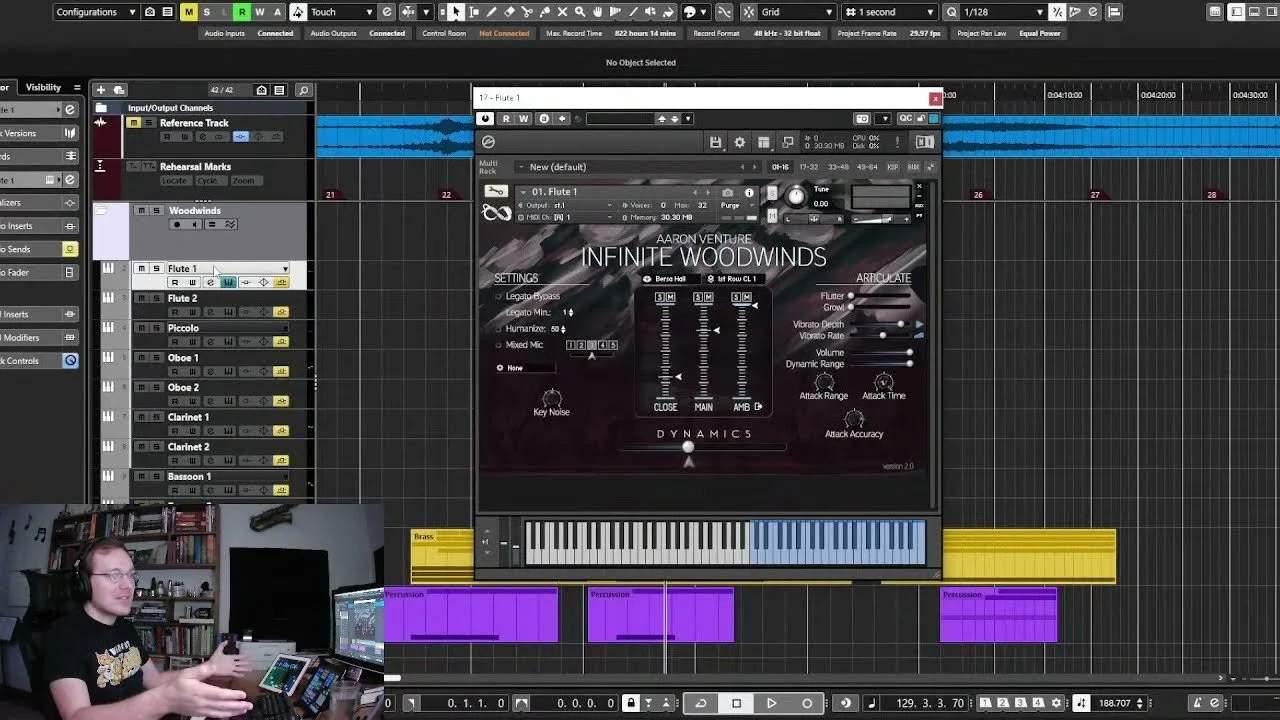Screen dimensions: 1280x720
Task: Select the Range Selection tool
Action: coord(474,11)
